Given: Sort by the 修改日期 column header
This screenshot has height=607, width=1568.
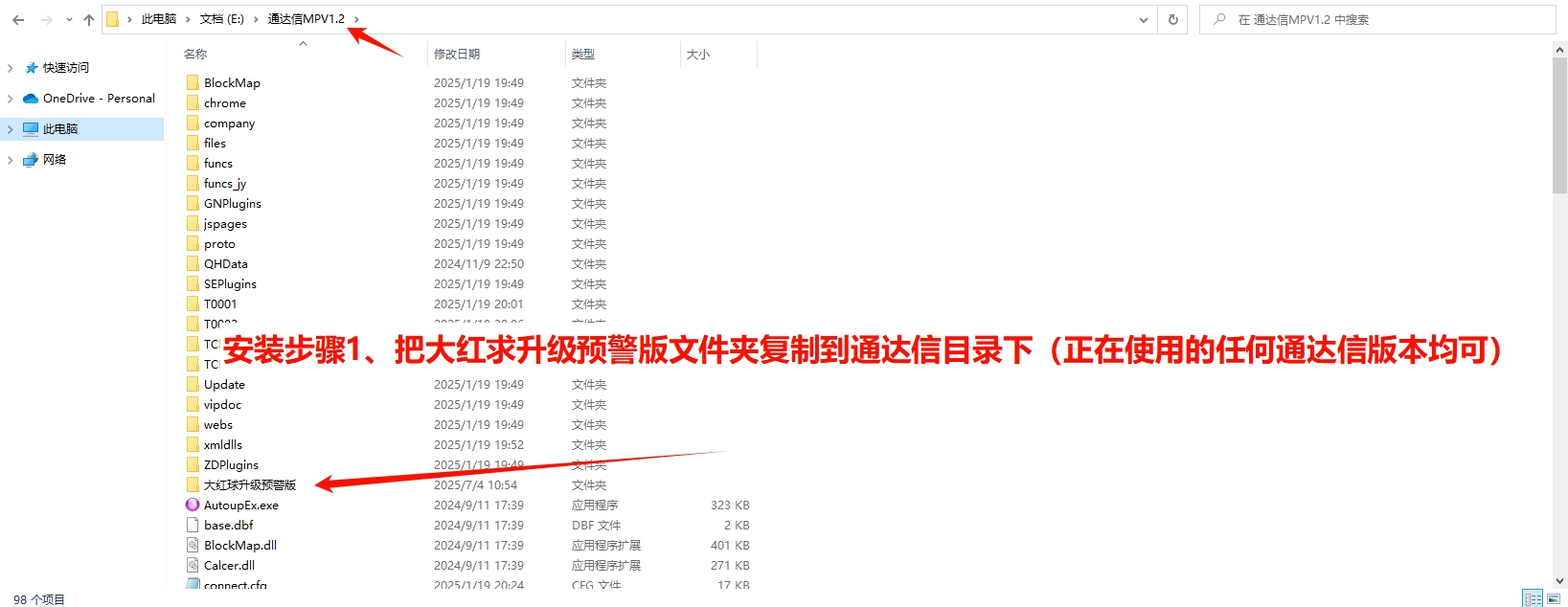Looking at the screenshot, I should (457, 55).
